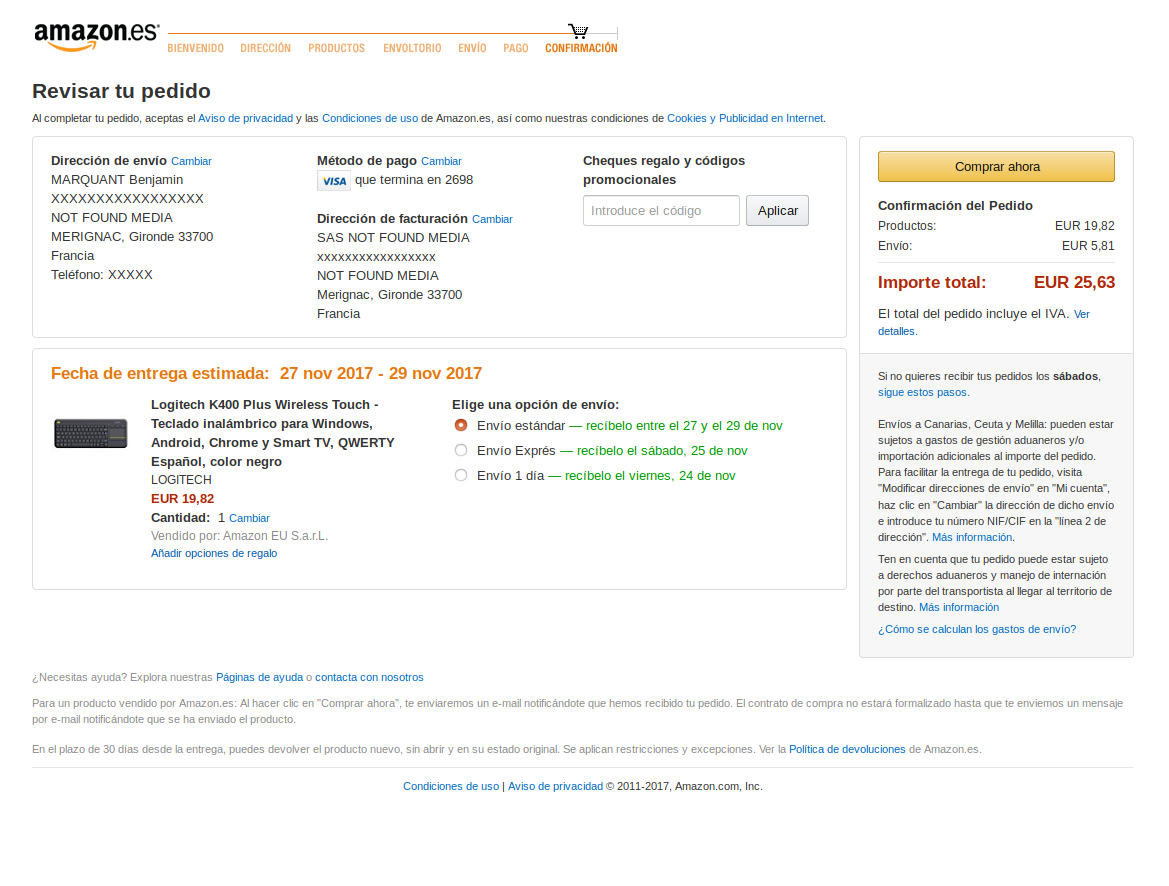Open the Política de devoluciones link
The height and width of the screenshot is (886, 1169).
847,750
